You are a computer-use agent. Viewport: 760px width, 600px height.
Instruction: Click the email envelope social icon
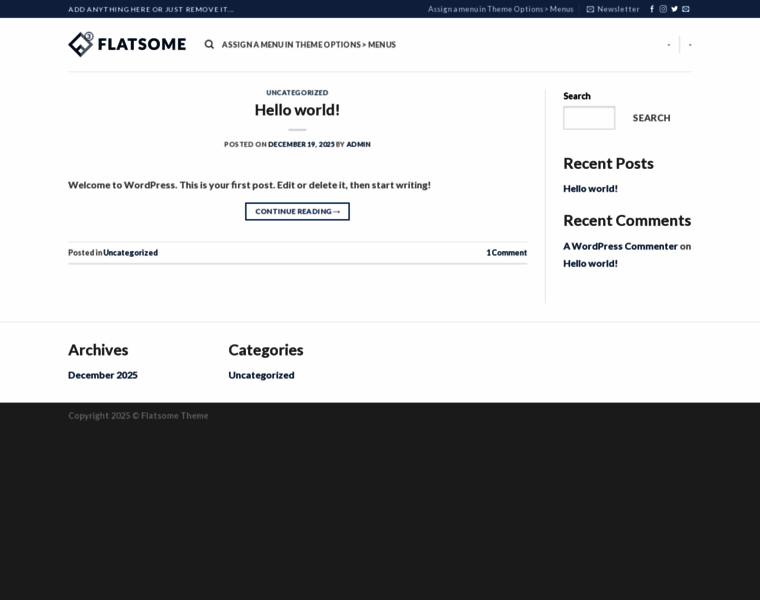[686, 9]
